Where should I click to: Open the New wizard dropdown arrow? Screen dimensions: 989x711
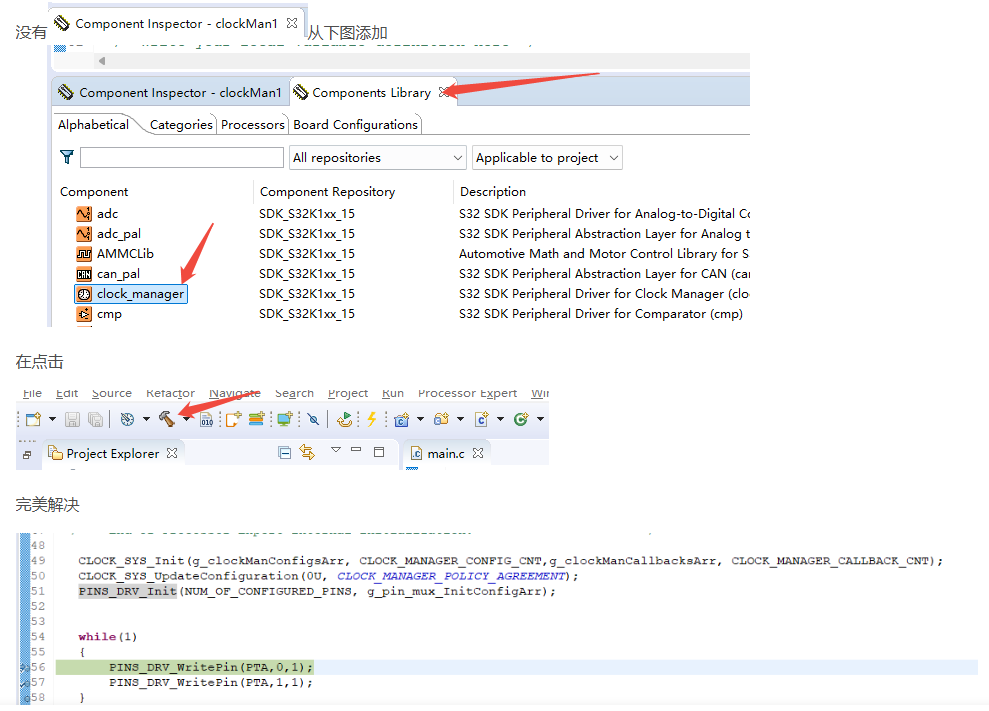click(x=52, y=419)
